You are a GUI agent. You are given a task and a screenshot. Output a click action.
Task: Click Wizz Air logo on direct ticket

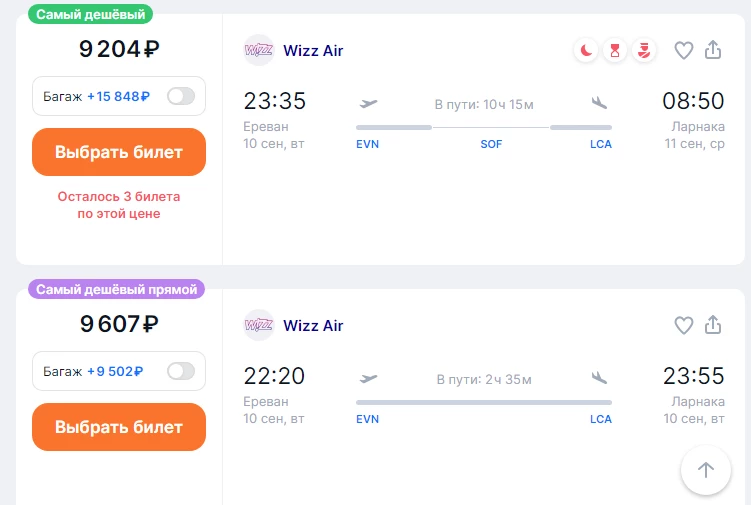coord(259,325)
